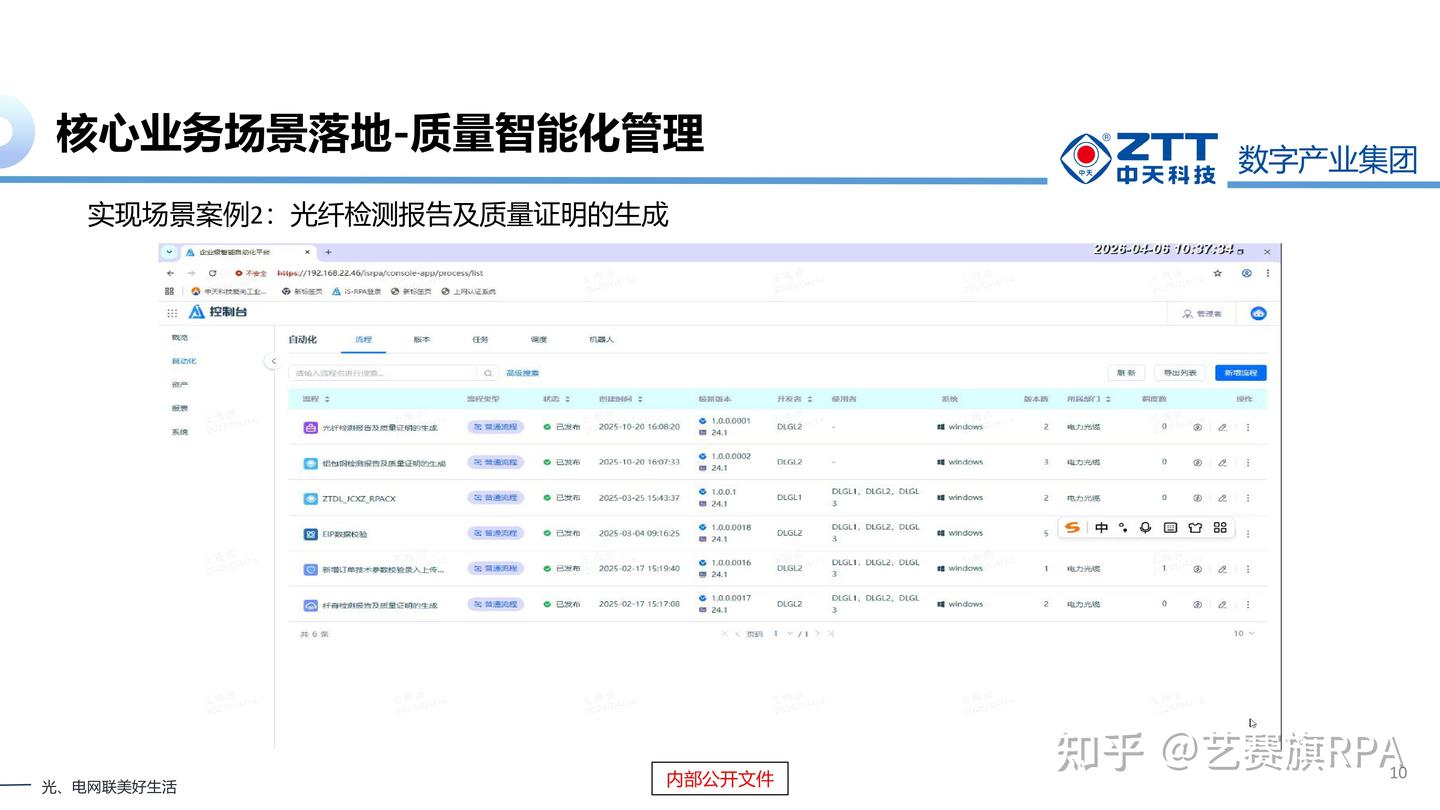Screen dimensions: 1440x810
Task: Open the browser three-dot menu
Action: point(1268,273)
